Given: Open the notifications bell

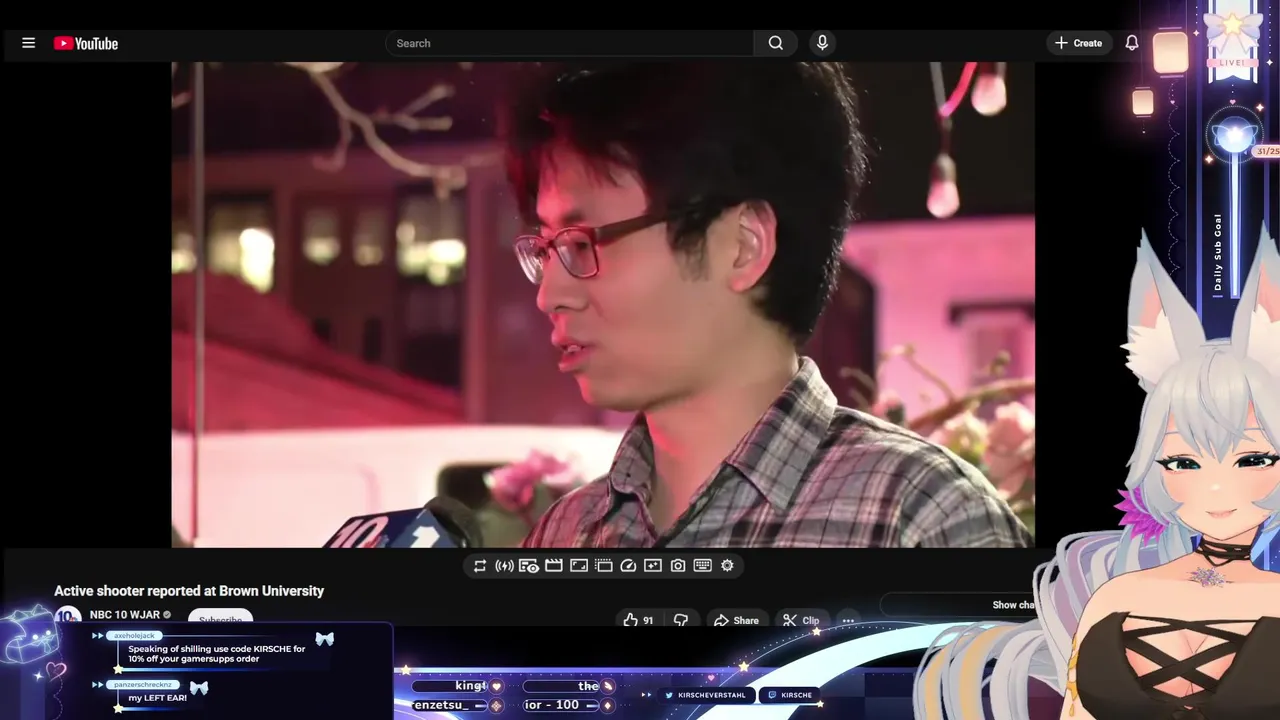Looking at the screenshot, I should pyautogui.click(x=1132, y=43).
